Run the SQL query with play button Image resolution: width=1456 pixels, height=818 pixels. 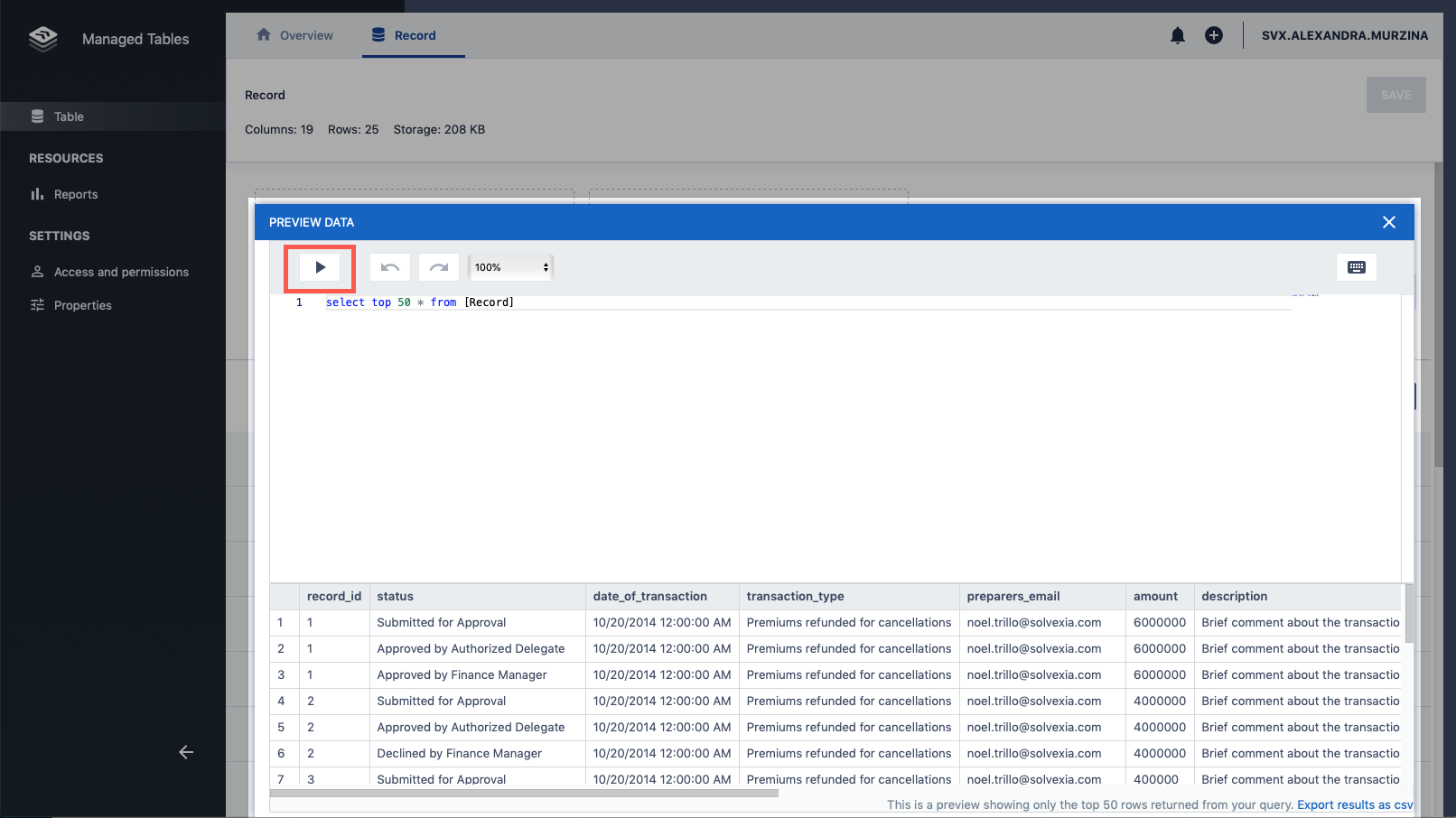tap(320, 267)
